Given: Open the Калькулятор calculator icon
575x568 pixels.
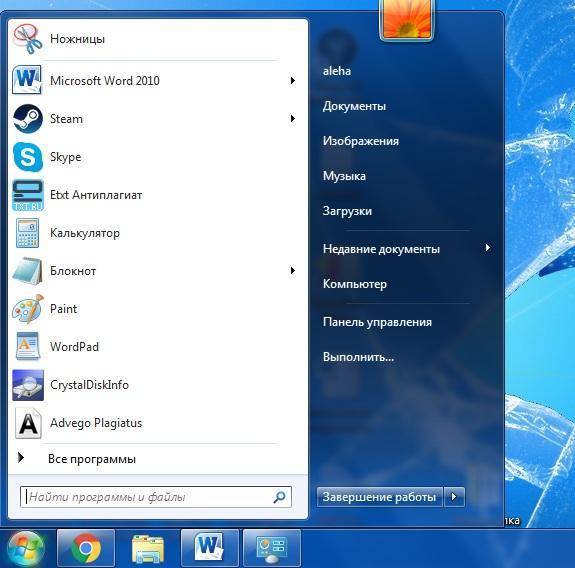Looking at the screenshot, I should click(x=28, y=233).
